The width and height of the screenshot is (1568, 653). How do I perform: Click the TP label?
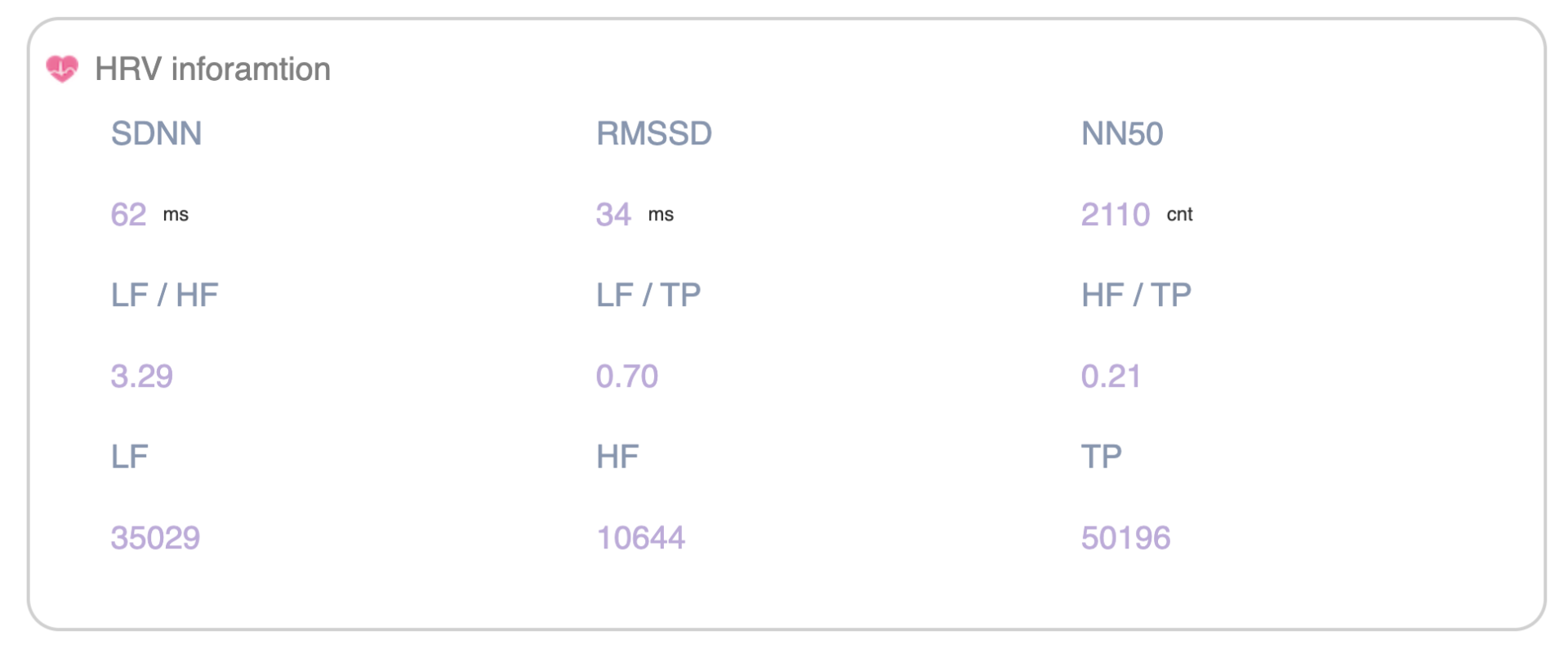pyautogui.click(x=1102, y=456)
